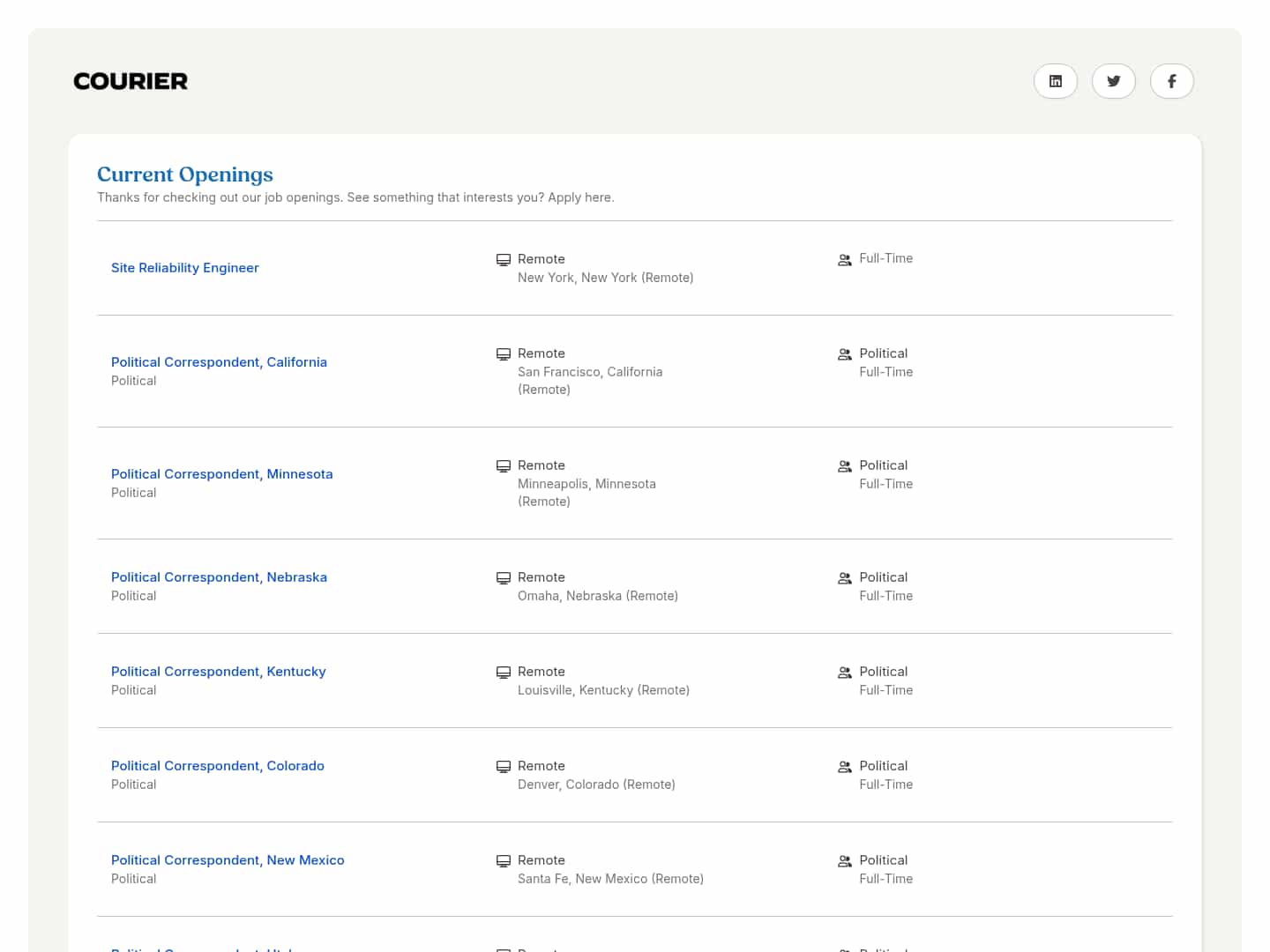
Task: Click people icon in Minnesota correspondent row
Action: point(844,466)
